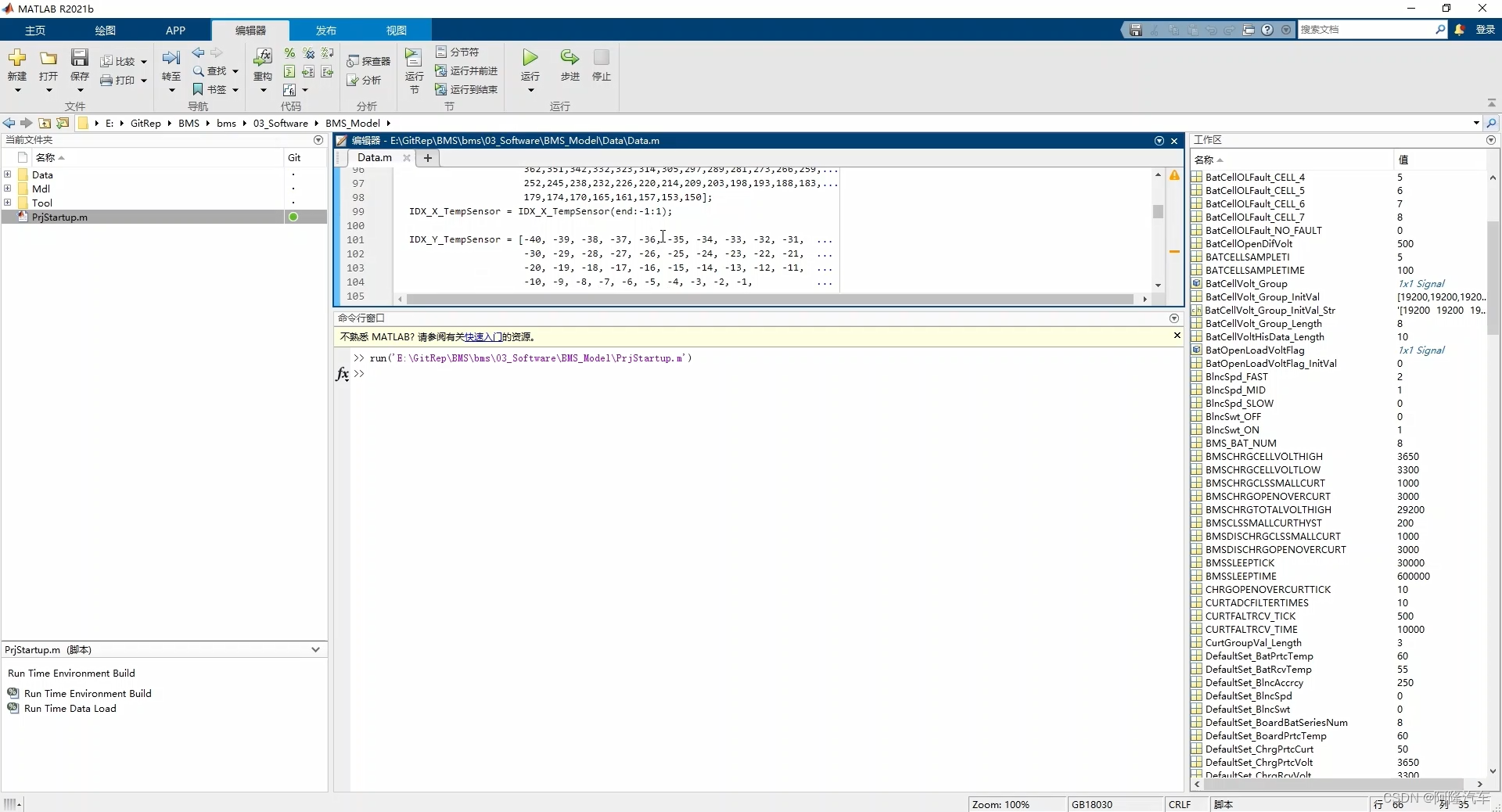Viewport: 1502px width, 812px height.
Task: Click the wrap comment icon
Action: click(x=327, y=52)
